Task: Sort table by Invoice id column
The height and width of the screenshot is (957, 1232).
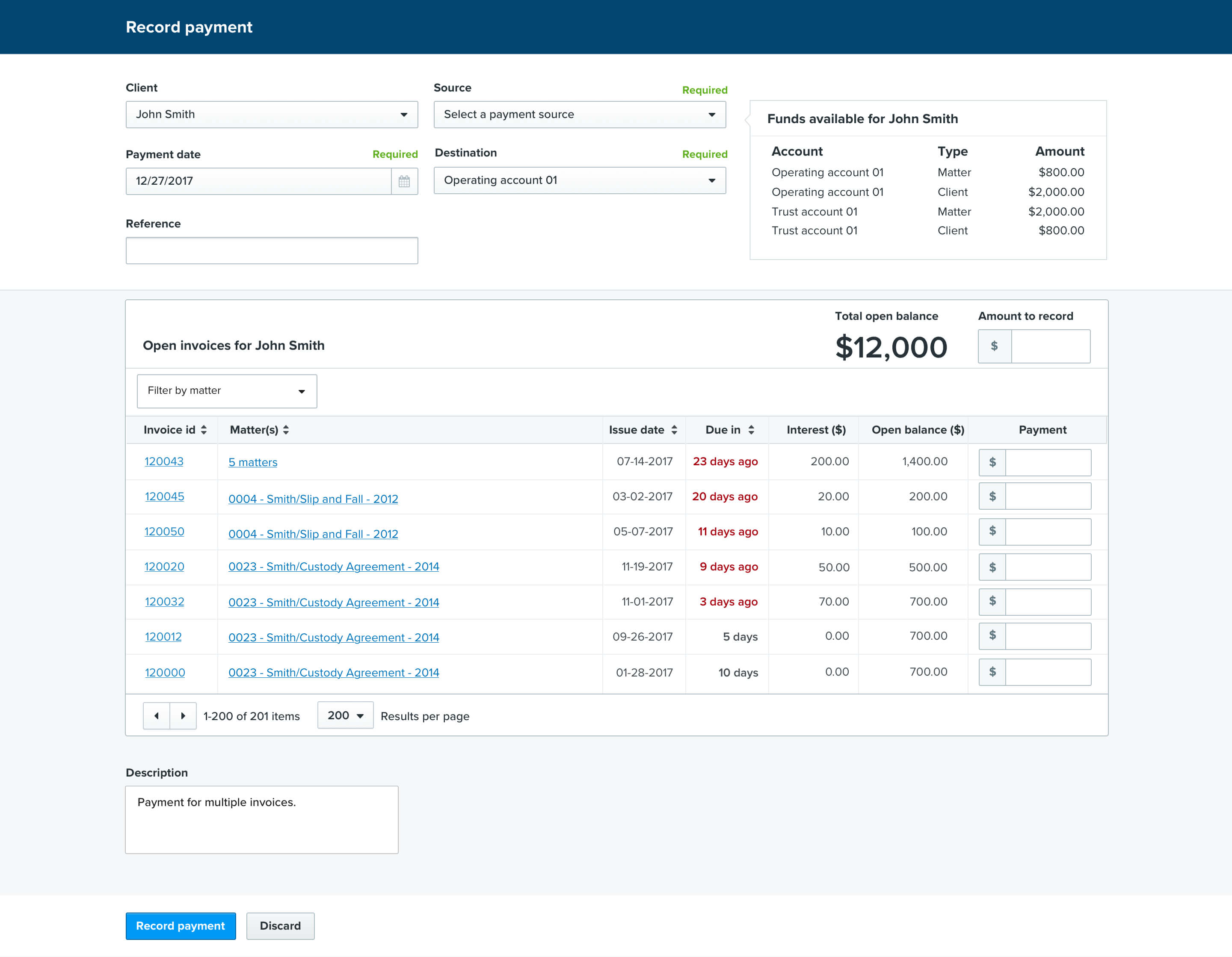Action: click(204, 430)
